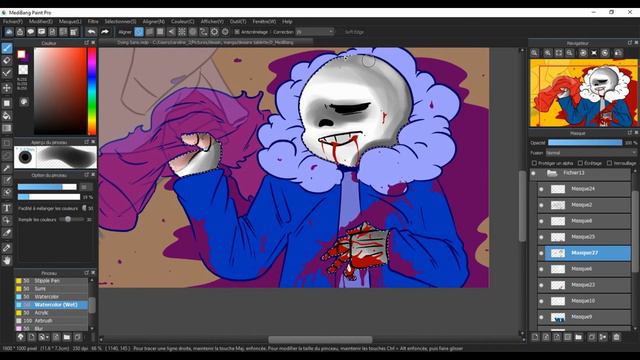Click the first Aligner snap-off icon
The image size is (640, 360).
(139, 32)
